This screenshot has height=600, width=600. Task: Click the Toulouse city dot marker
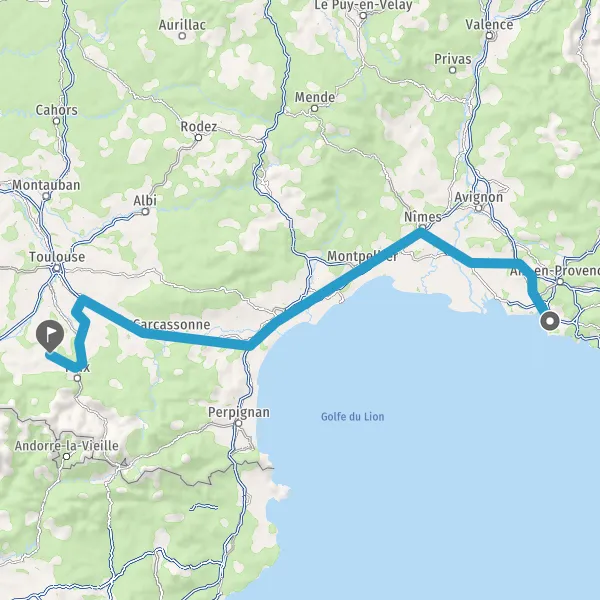click(57, 269)
